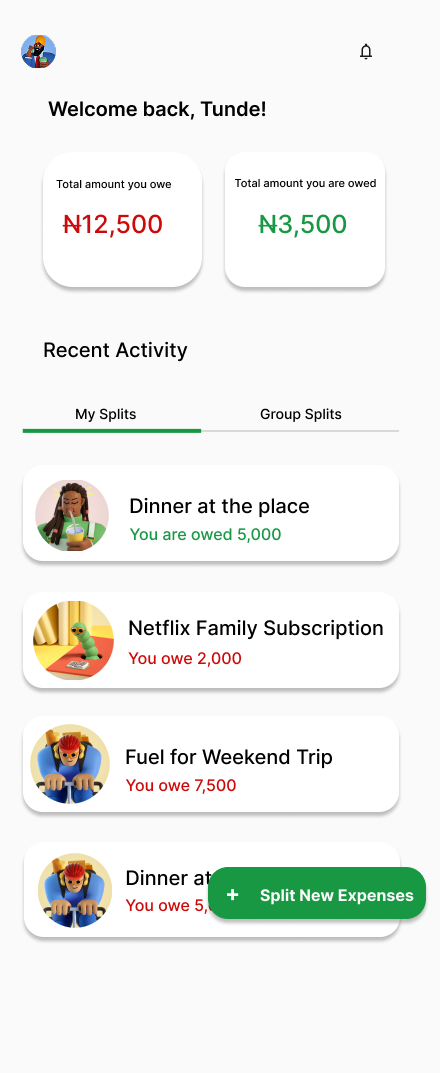The image size is (440, 1073).
Task: Select the ₦3,500 amount owed to you
Action: pos(303,224)
